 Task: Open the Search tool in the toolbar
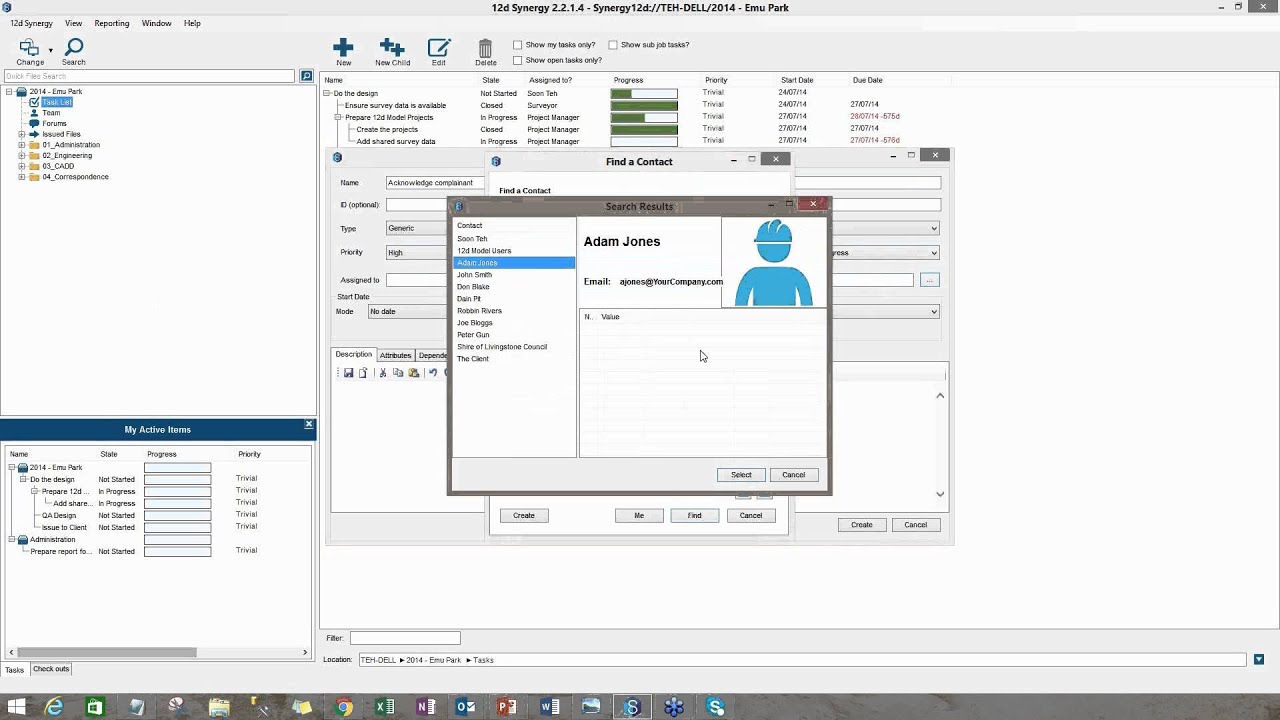[73, 47]
